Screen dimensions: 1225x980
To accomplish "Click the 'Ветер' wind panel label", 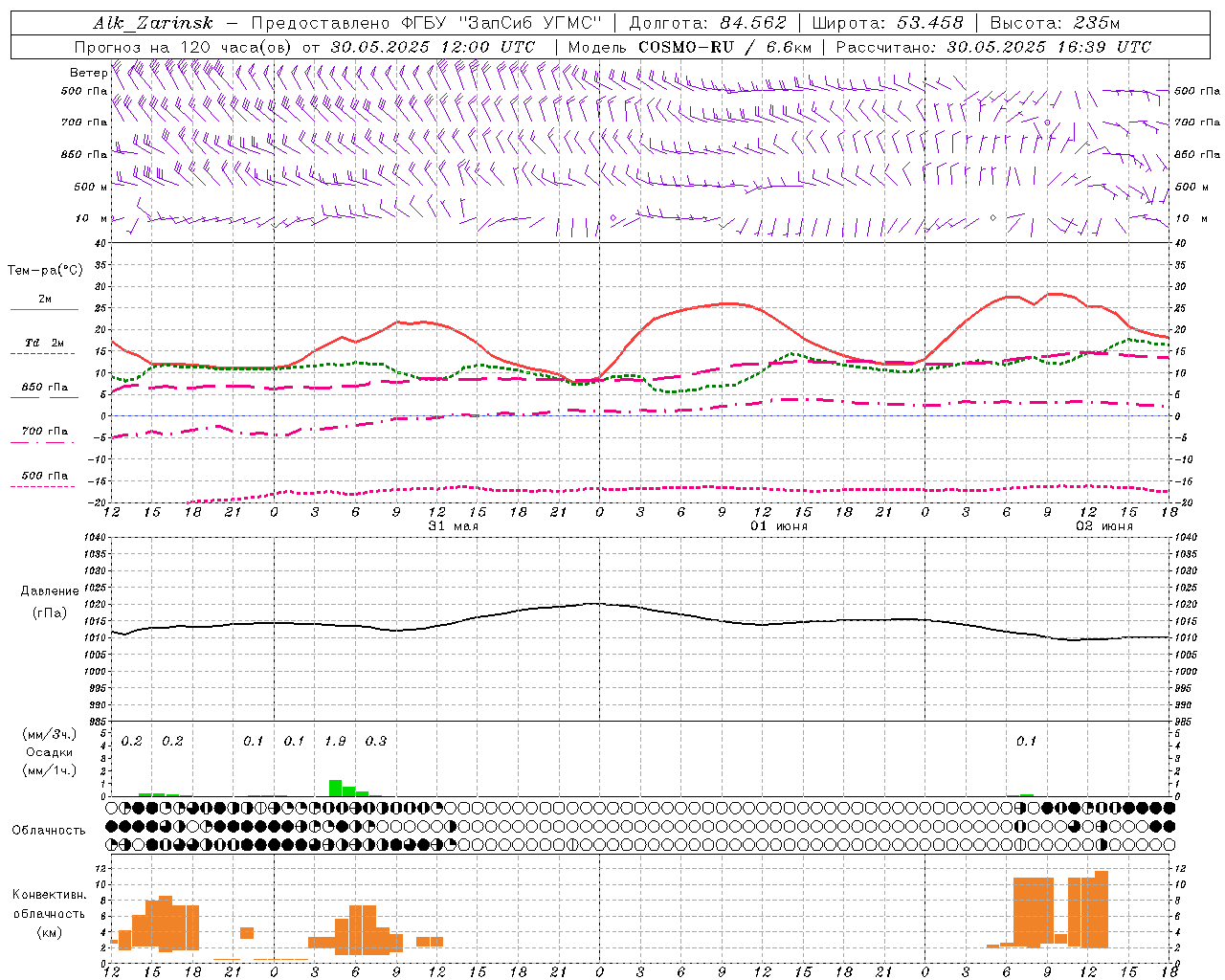I will [x=88, y=73].
